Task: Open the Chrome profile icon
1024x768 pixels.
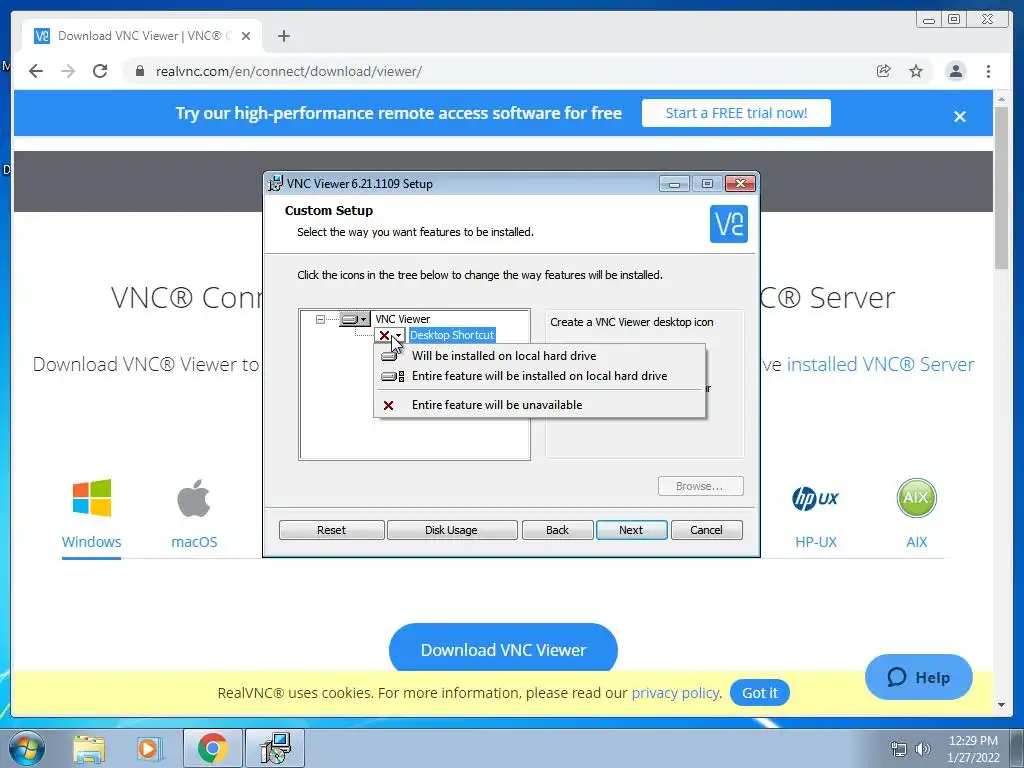Action: tap(955, 71)
